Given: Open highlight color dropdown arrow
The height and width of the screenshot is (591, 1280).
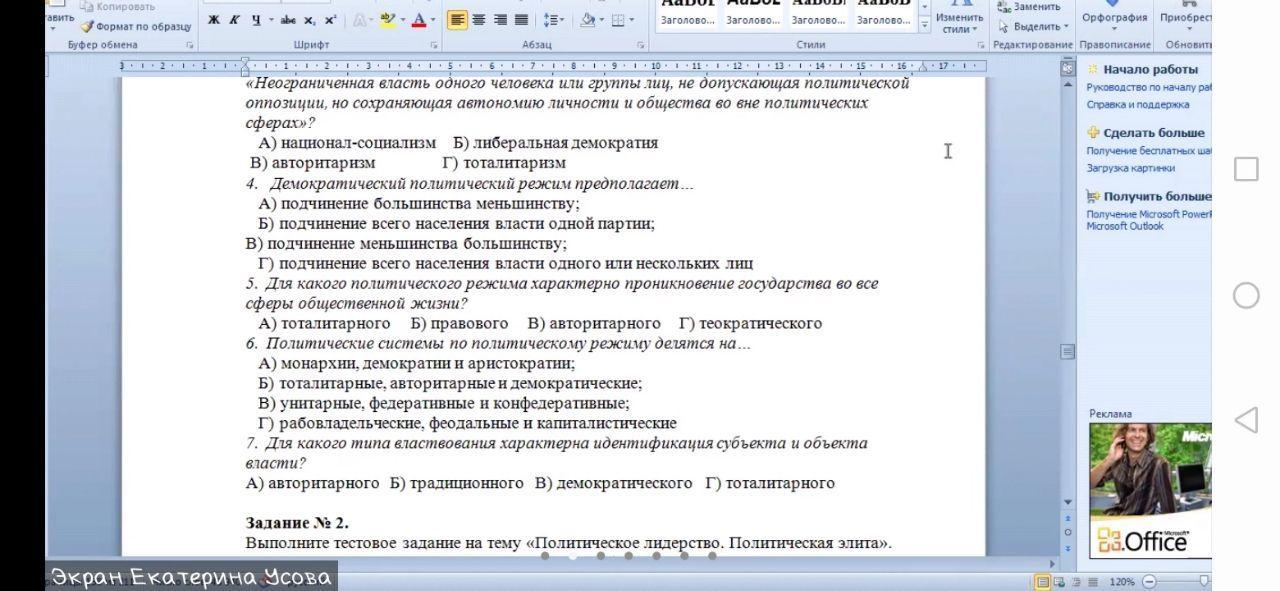Looking at the screenshot, I should tap(402, 20).
